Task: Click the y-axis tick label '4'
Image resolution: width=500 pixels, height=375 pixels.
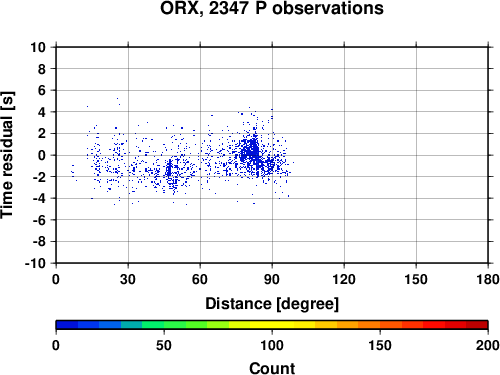Action: tap(42, 112)
